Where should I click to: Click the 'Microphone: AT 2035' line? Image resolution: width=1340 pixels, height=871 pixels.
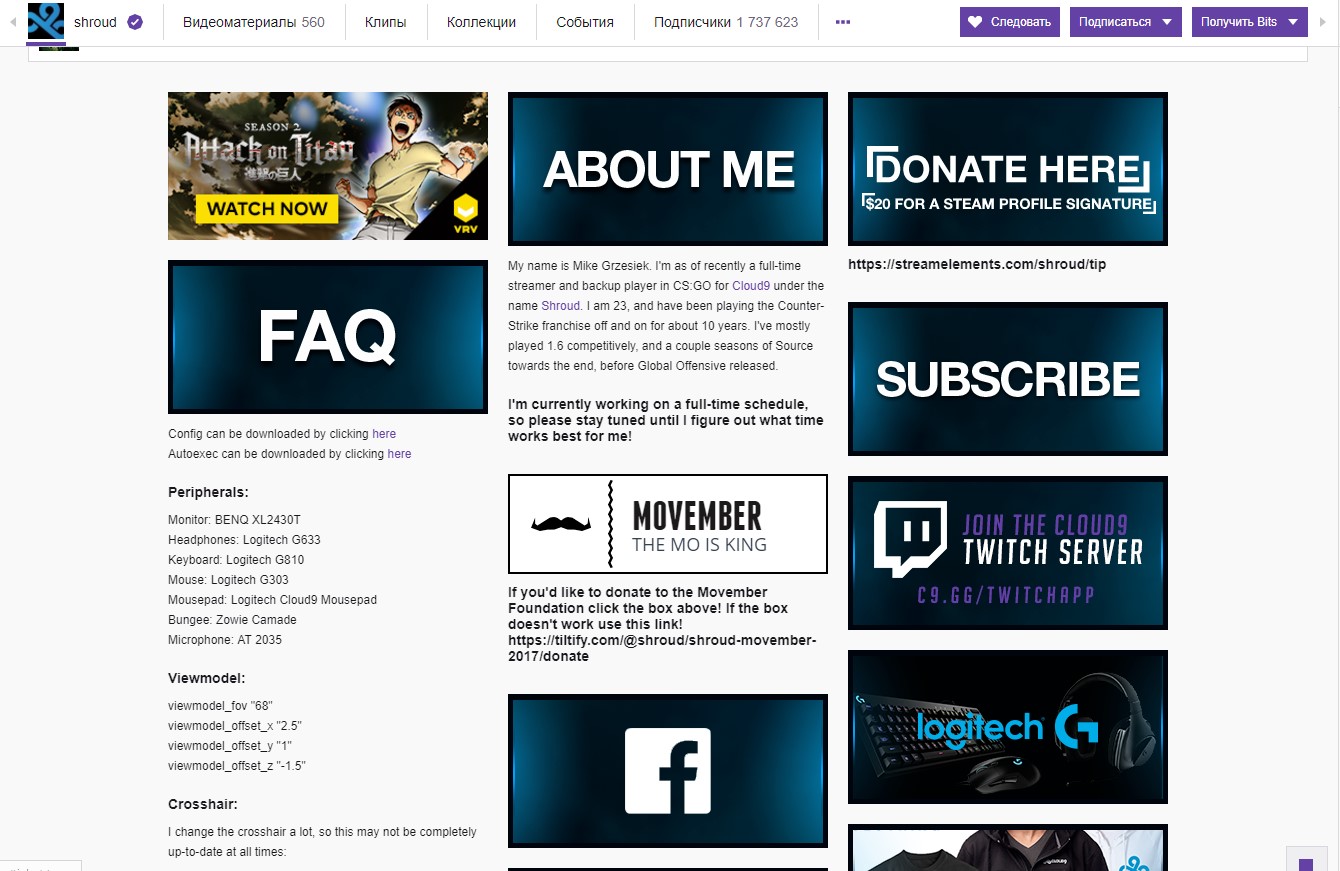(x=225, y=640)
